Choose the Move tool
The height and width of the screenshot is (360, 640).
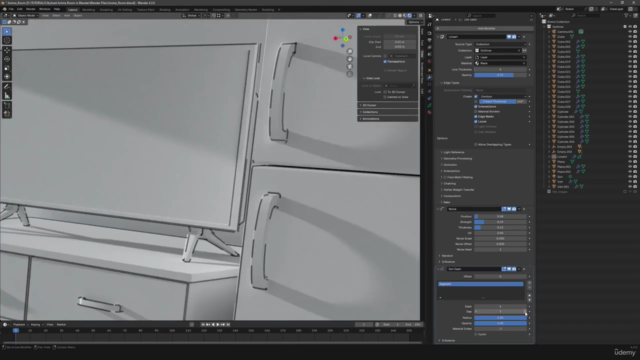click(x=7, y=50)
